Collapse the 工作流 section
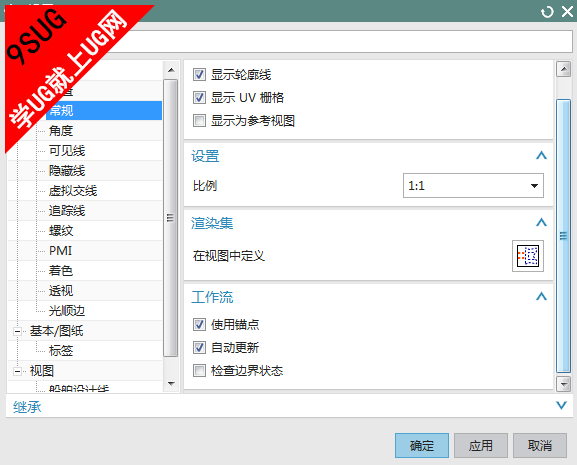Viewport: 577px width, 465px height. (x=541, y=297)
